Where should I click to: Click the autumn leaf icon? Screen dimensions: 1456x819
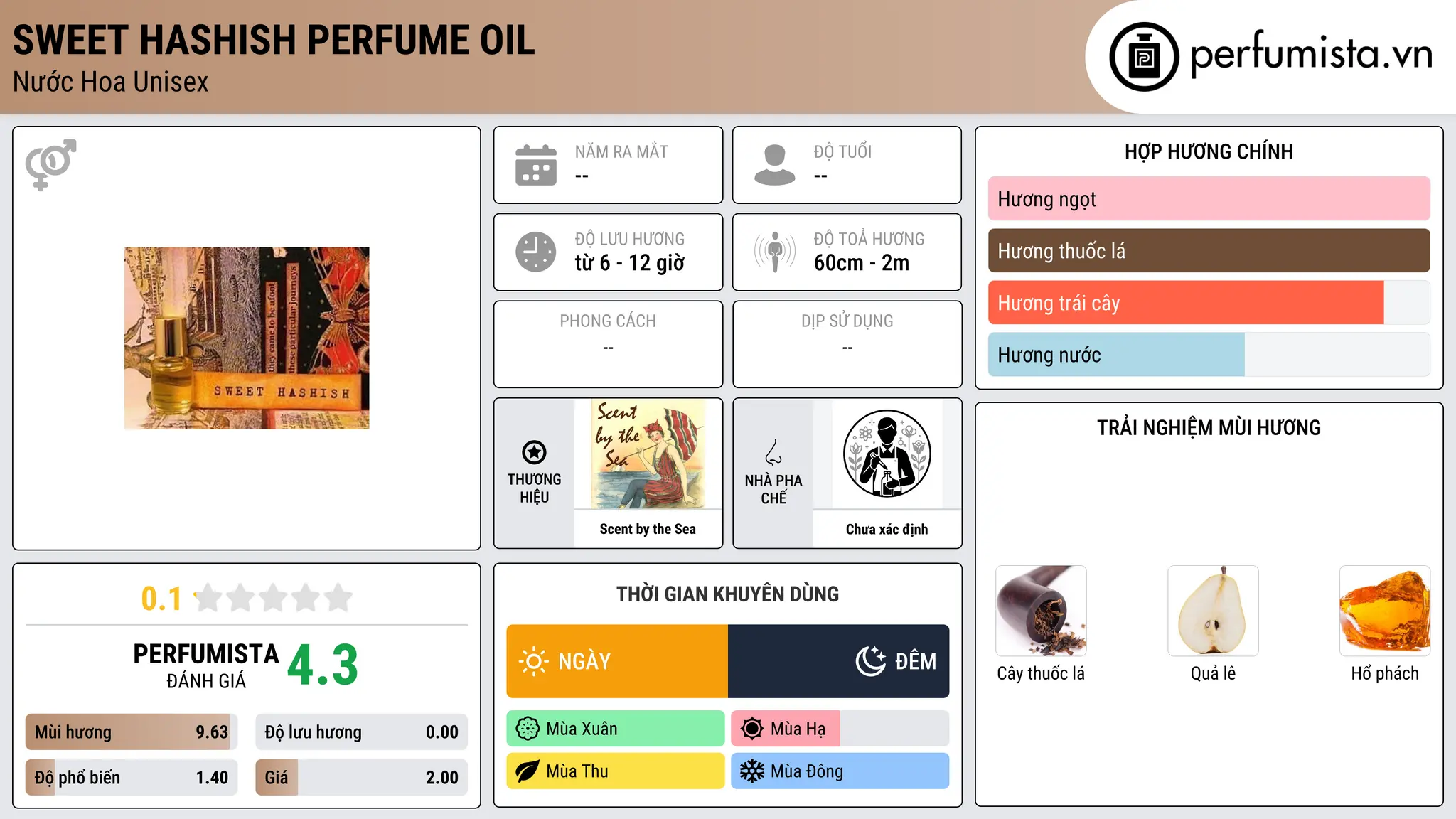528,771
